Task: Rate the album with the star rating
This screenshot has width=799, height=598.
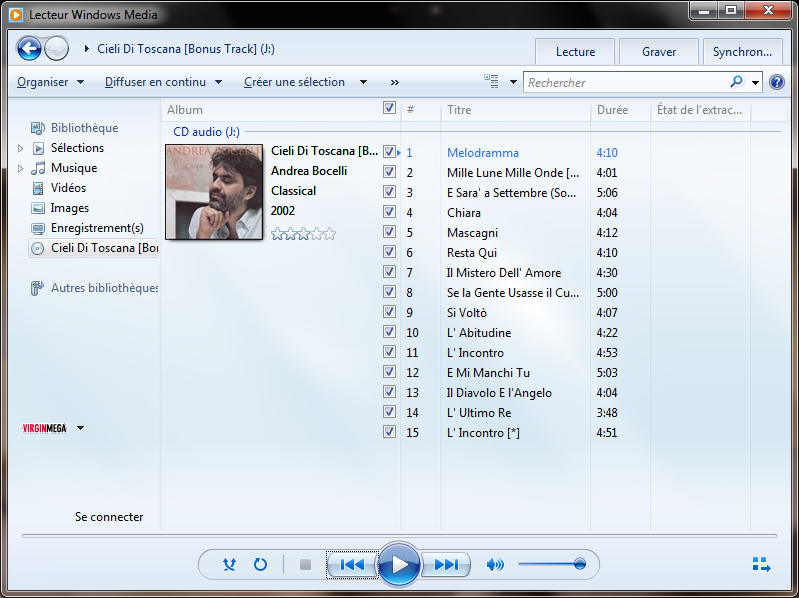Action: click(303, 234)
